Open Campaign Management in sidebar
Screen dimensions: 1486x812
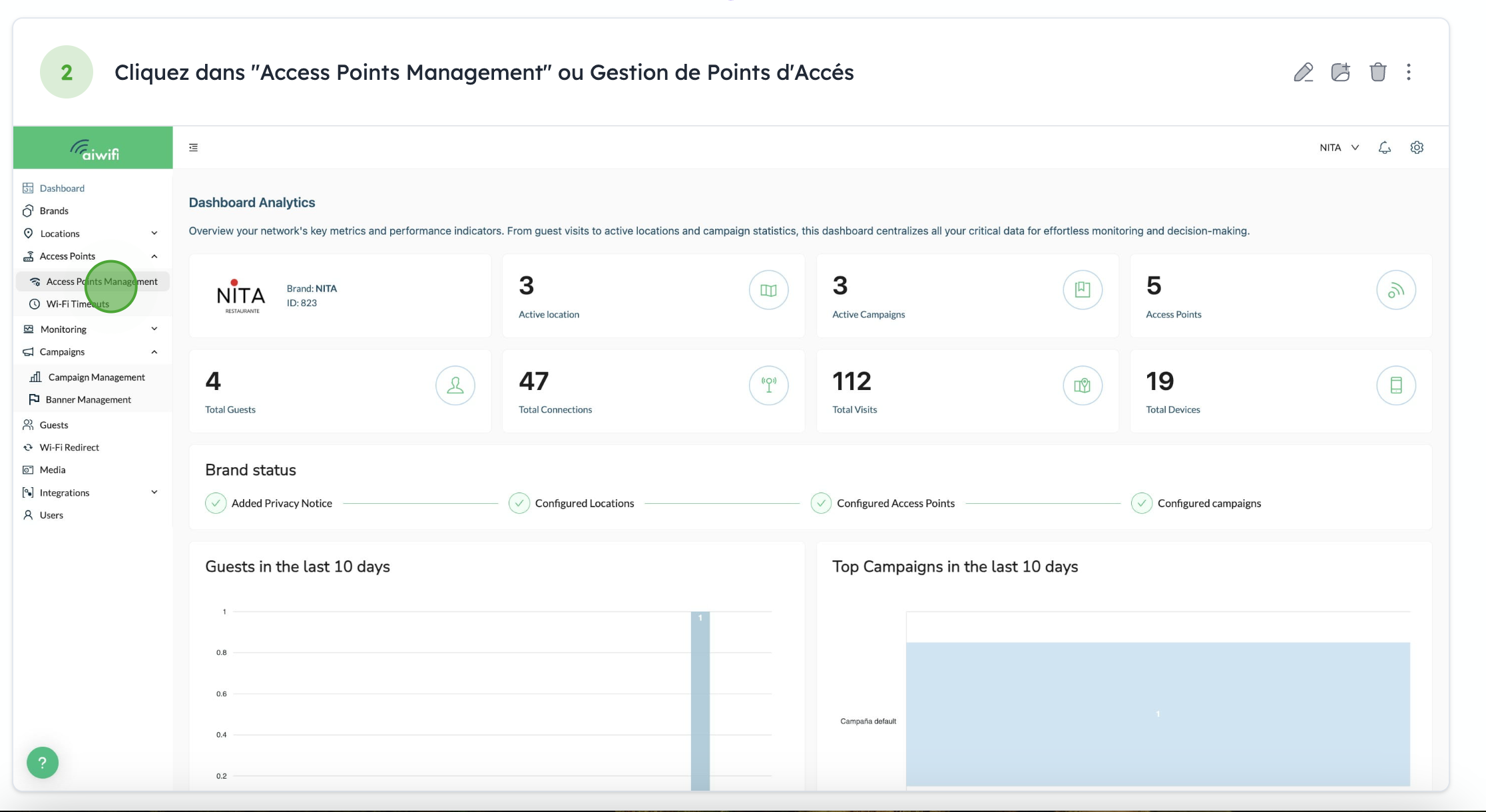(96, 377)
